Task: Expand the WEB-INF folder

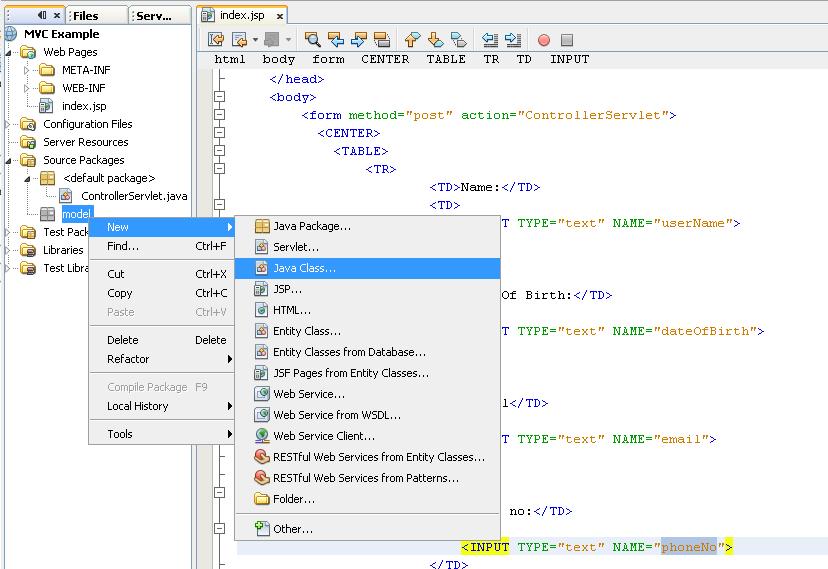Action: pos(26,88)
